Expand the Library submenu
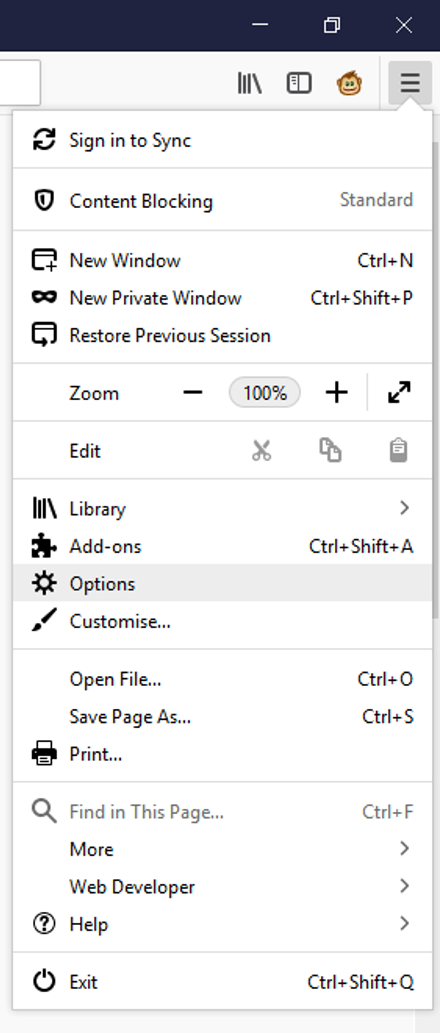440x1033 pixels. [223, 508]
